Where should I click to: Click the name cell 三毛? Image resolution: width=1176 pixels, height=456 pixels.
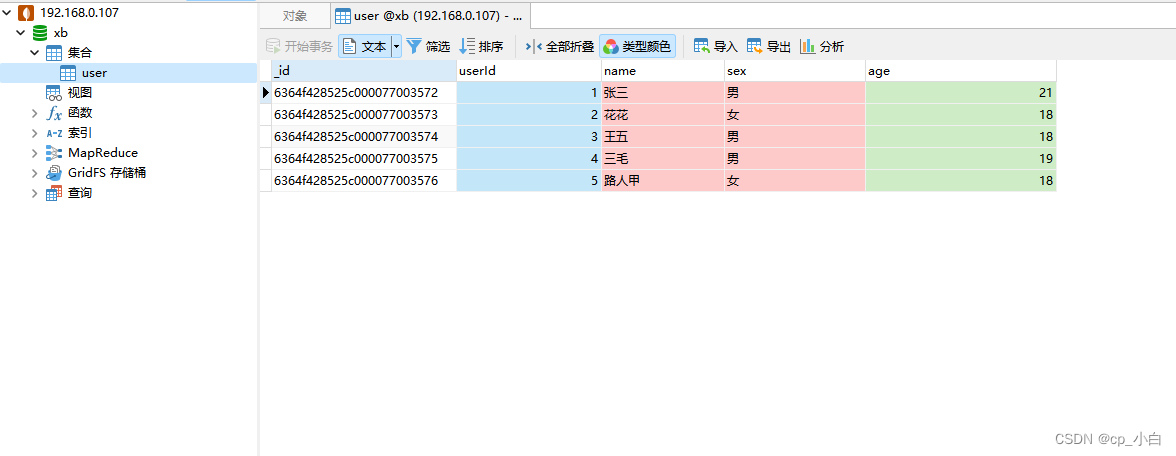pos(663,158)
